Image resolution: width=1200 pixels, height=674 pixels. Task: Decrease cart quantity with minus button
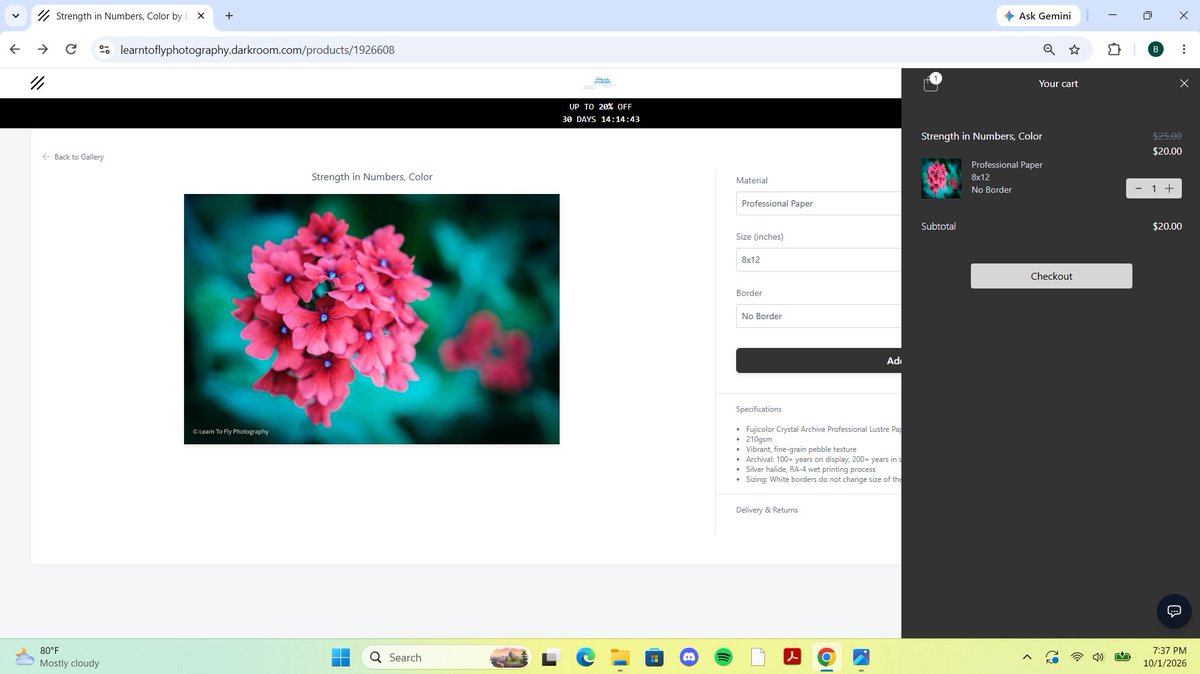point(1138,188)
